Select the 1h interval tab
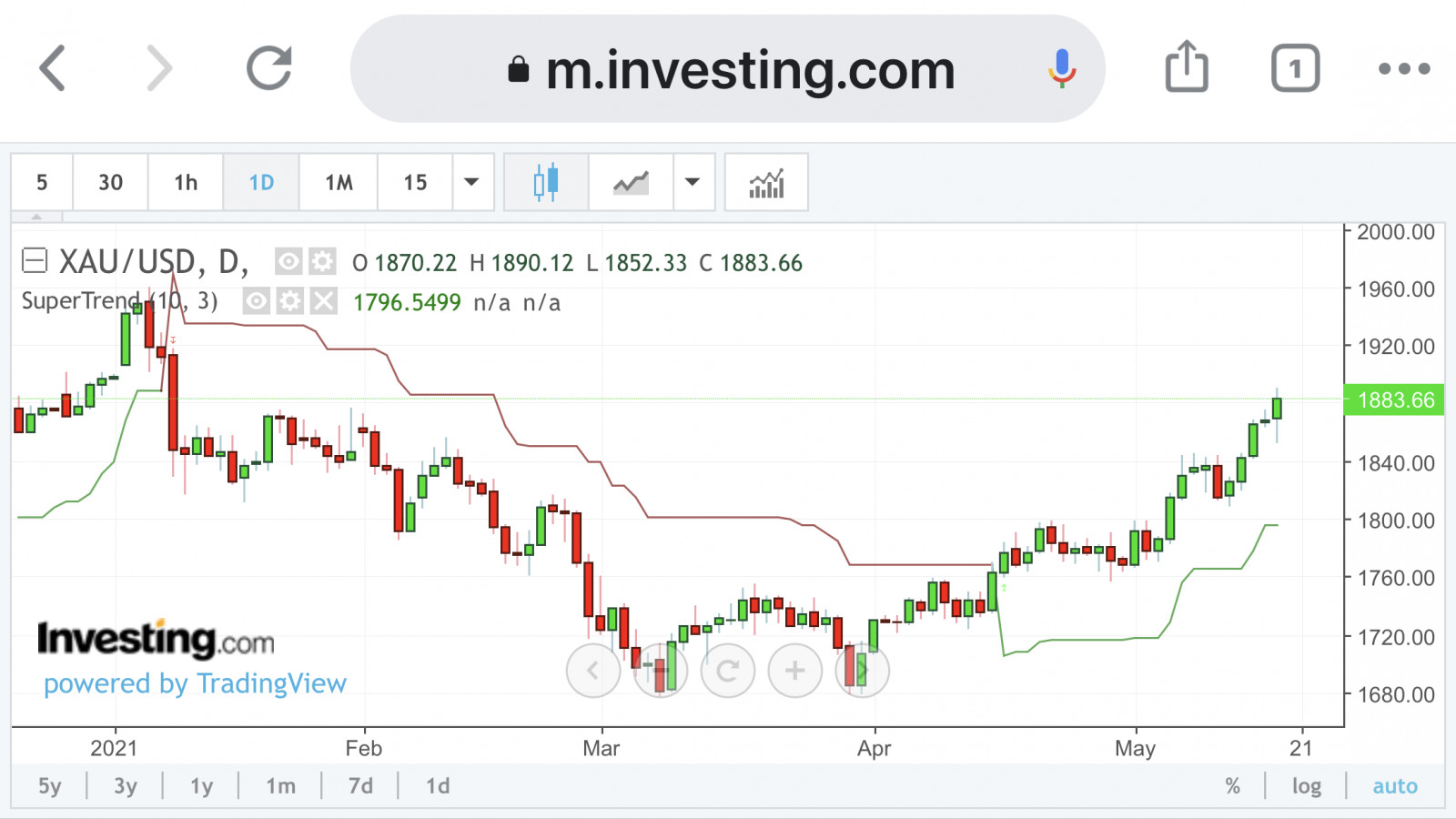The height and width of the screenshot is (819, 1456). pos(186,183)
